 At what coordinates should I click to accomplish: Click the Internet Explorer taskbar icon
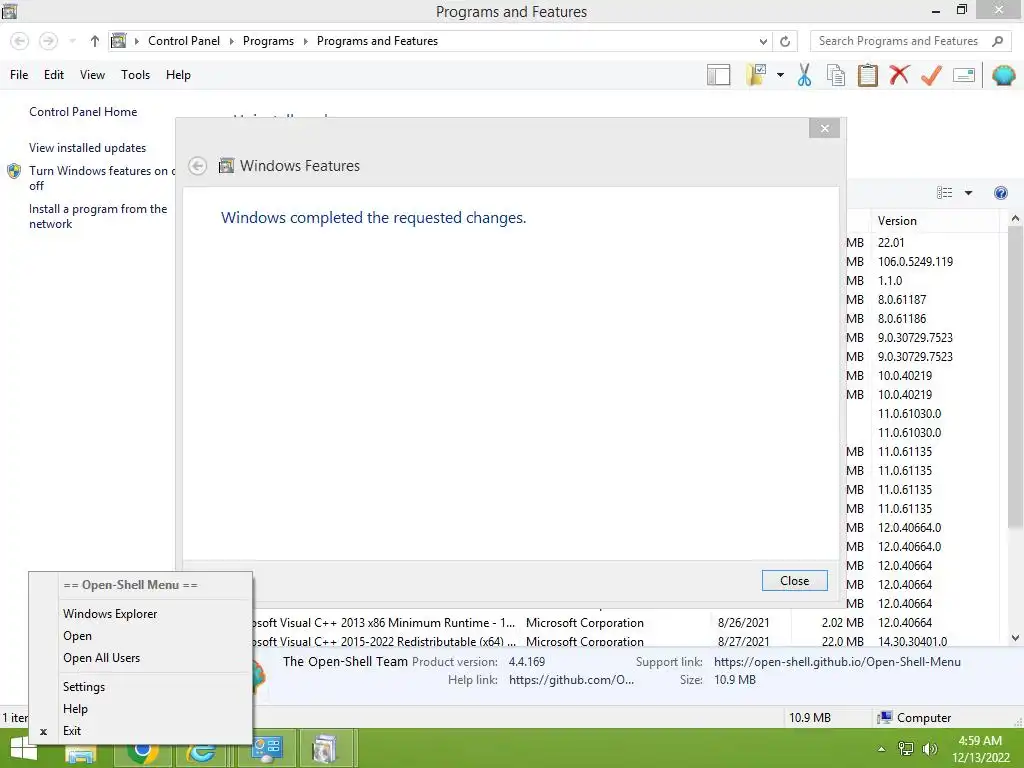201,754
